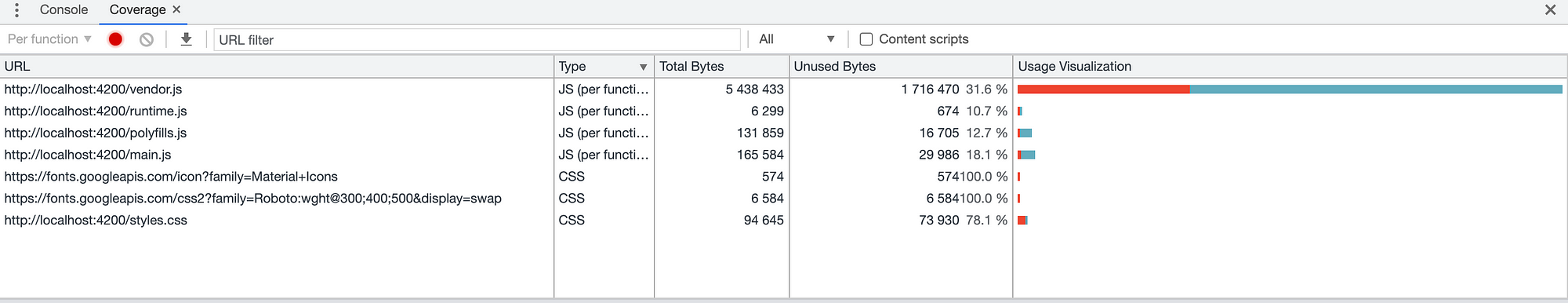Close the DevTools drawer panel
This screenshot has height=303, width=1568.
click(1550, 10)
